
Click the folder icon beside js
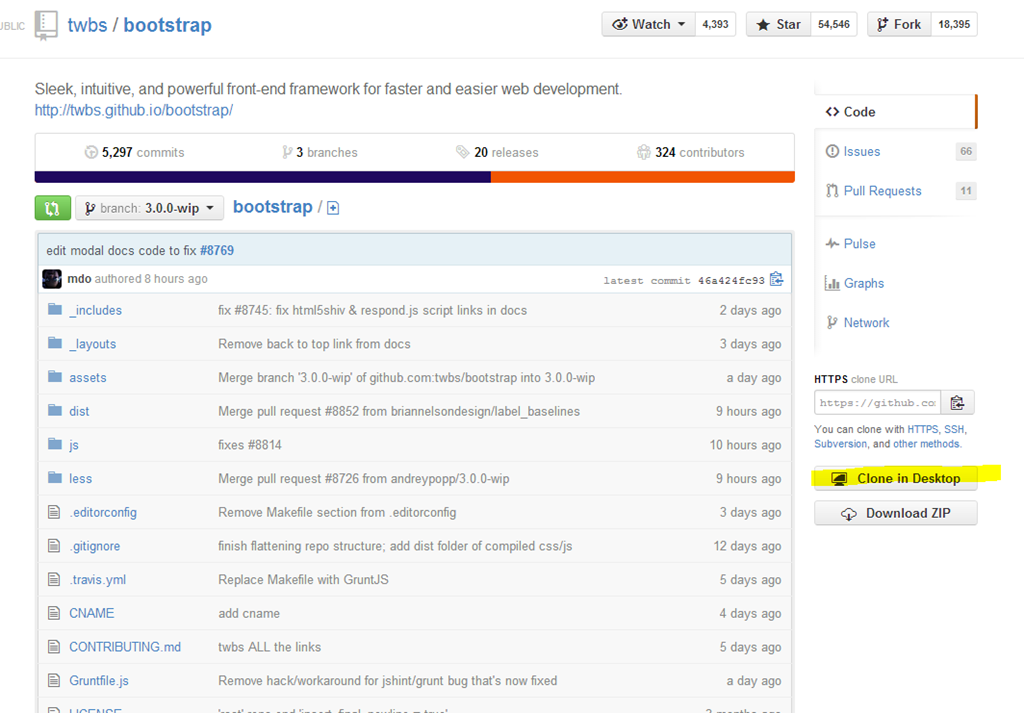click(x=55, y=444)
